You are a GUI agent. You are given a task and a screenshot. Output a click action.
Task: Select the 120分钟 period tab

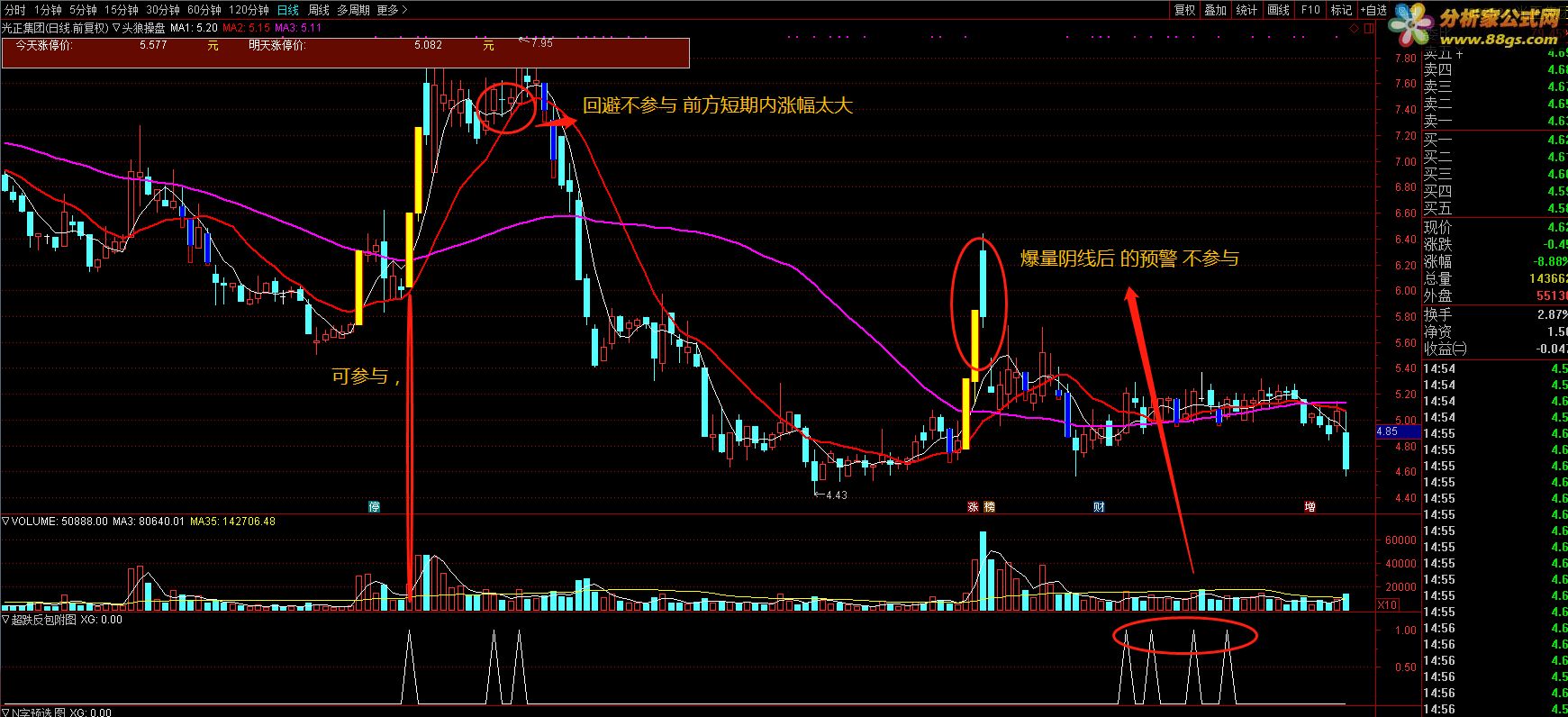click(x=249, y=10)
